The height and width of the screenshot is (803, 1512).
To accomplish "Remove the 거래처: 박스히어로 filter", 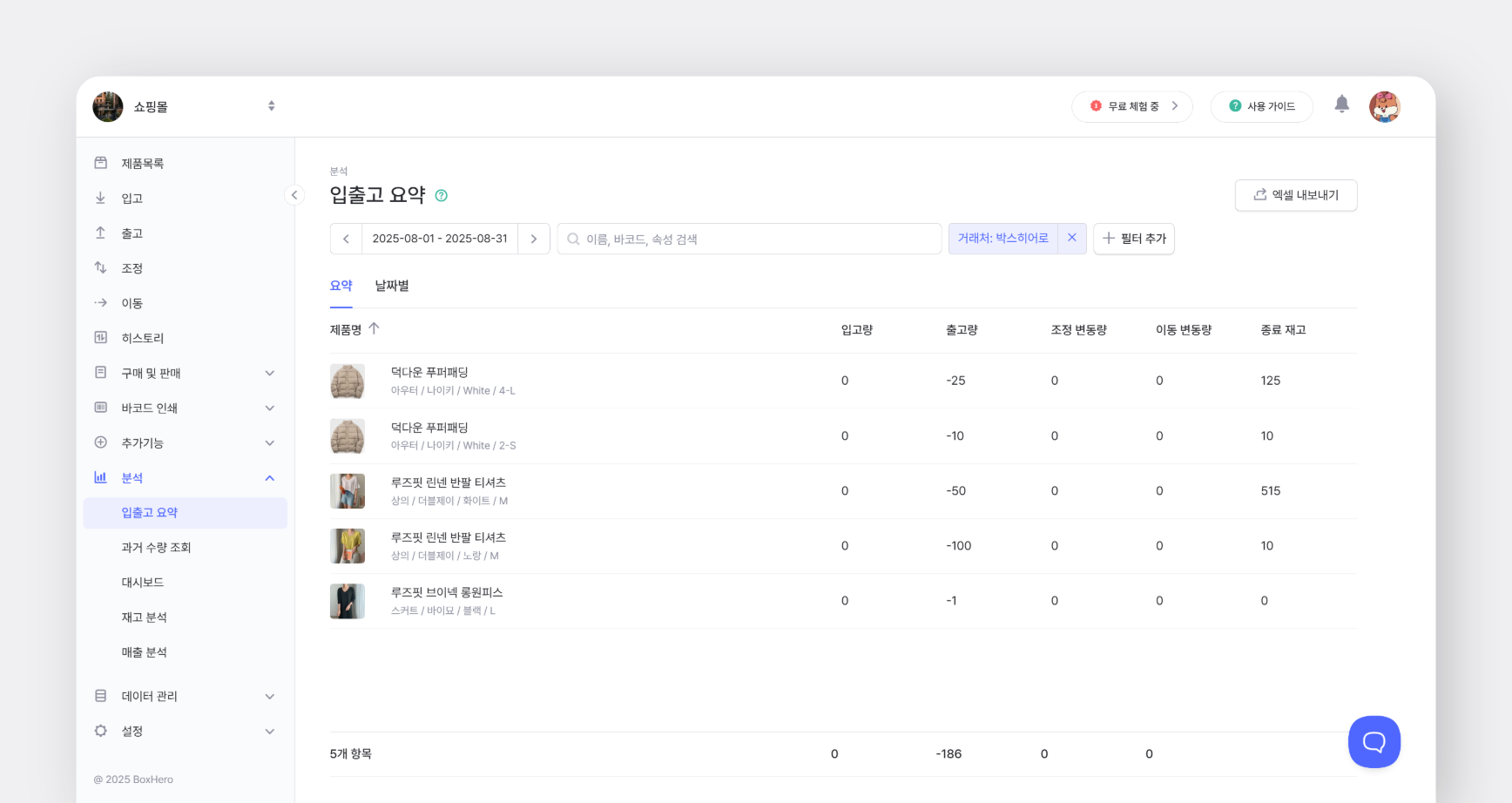I will tap(1072, 238).
